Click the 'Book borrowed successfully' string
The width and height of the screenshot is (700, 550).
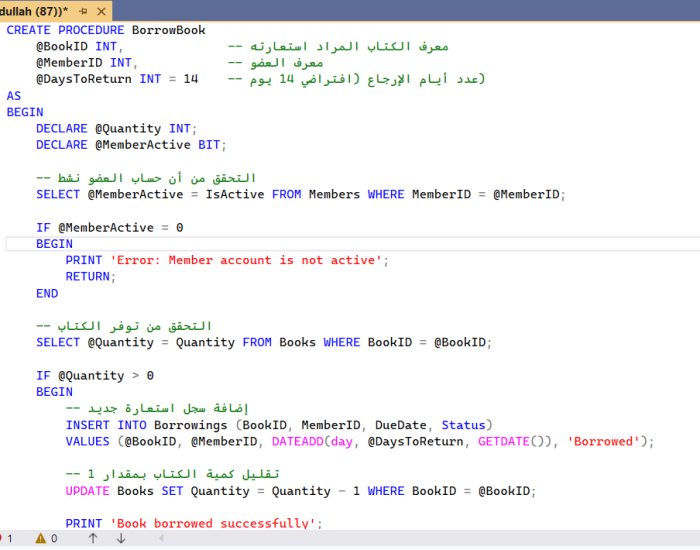[x=215, y=523]
